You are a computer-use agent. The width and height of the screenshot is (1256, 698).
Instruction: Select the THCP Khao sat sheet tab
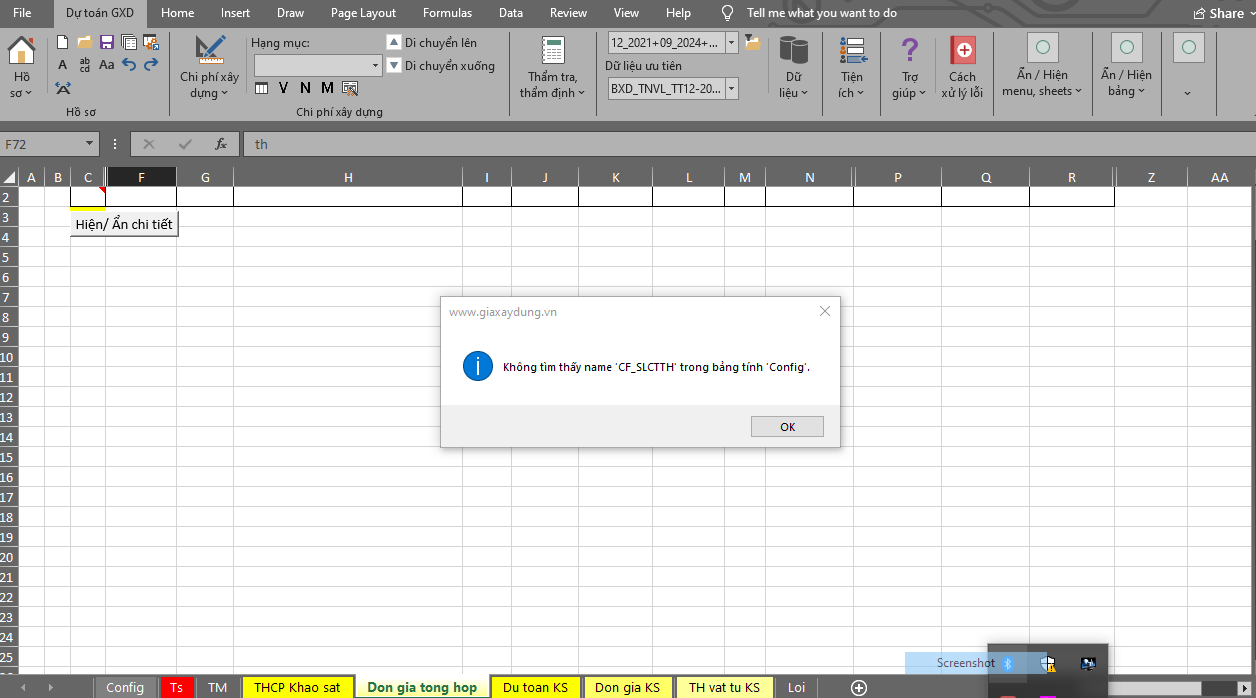(x=297, y=687)
